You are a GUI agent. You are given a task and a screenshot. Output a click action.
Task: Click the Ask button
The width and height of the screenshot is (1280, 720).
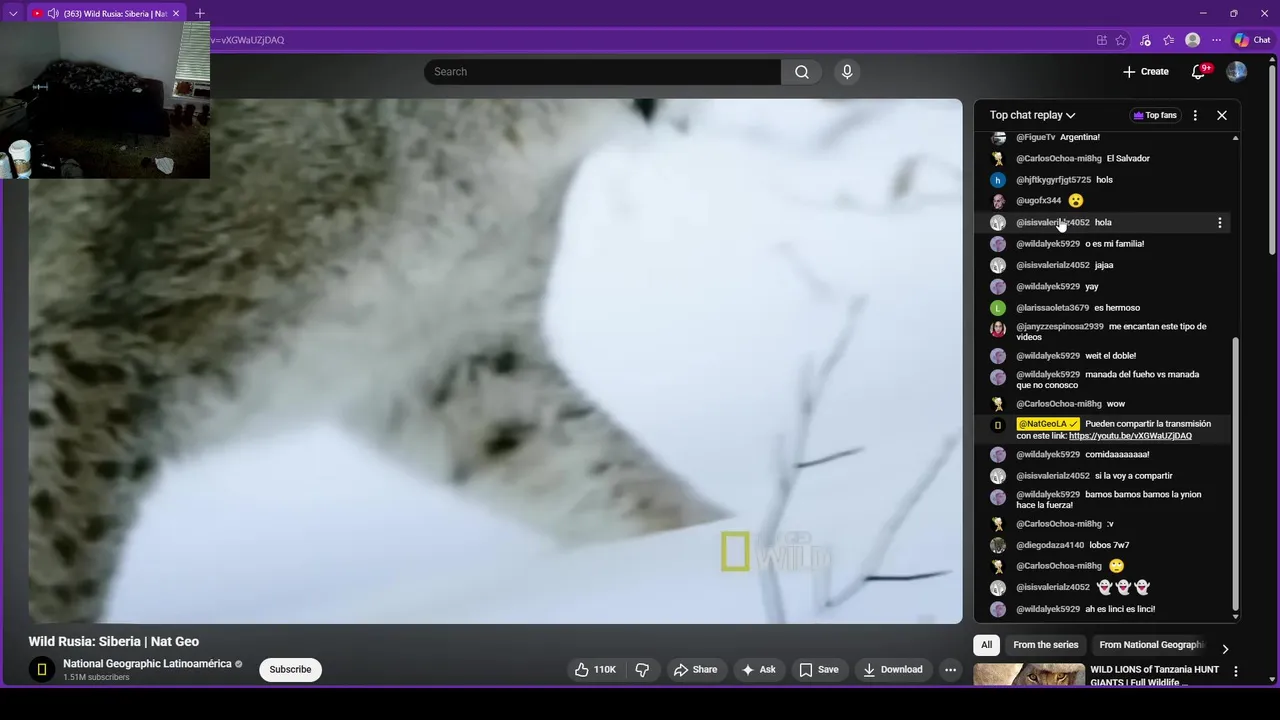tap(758, 670)
